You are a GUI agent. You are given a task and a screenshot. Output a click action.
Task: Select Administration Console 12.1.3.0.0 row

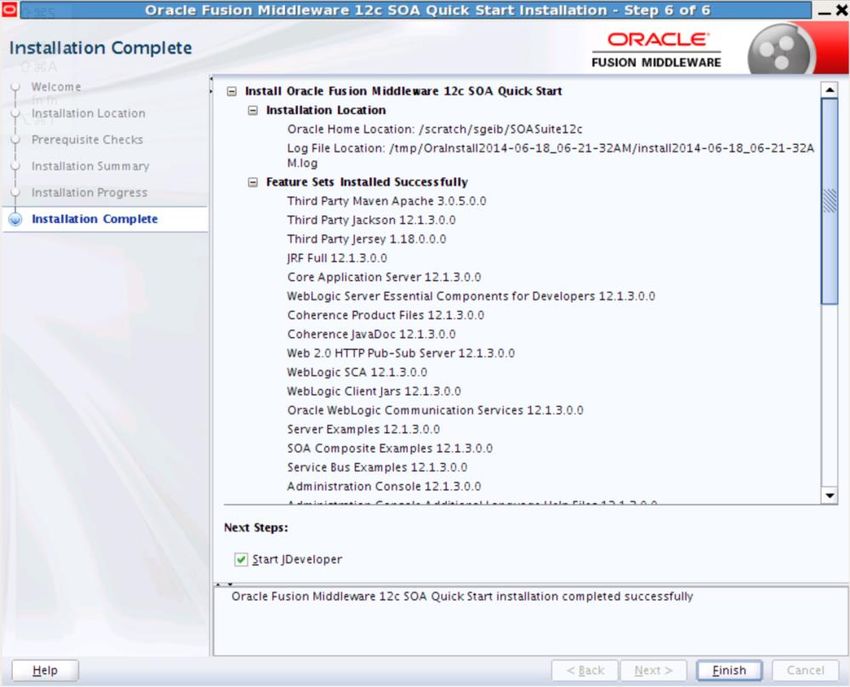tap(384, 486)
